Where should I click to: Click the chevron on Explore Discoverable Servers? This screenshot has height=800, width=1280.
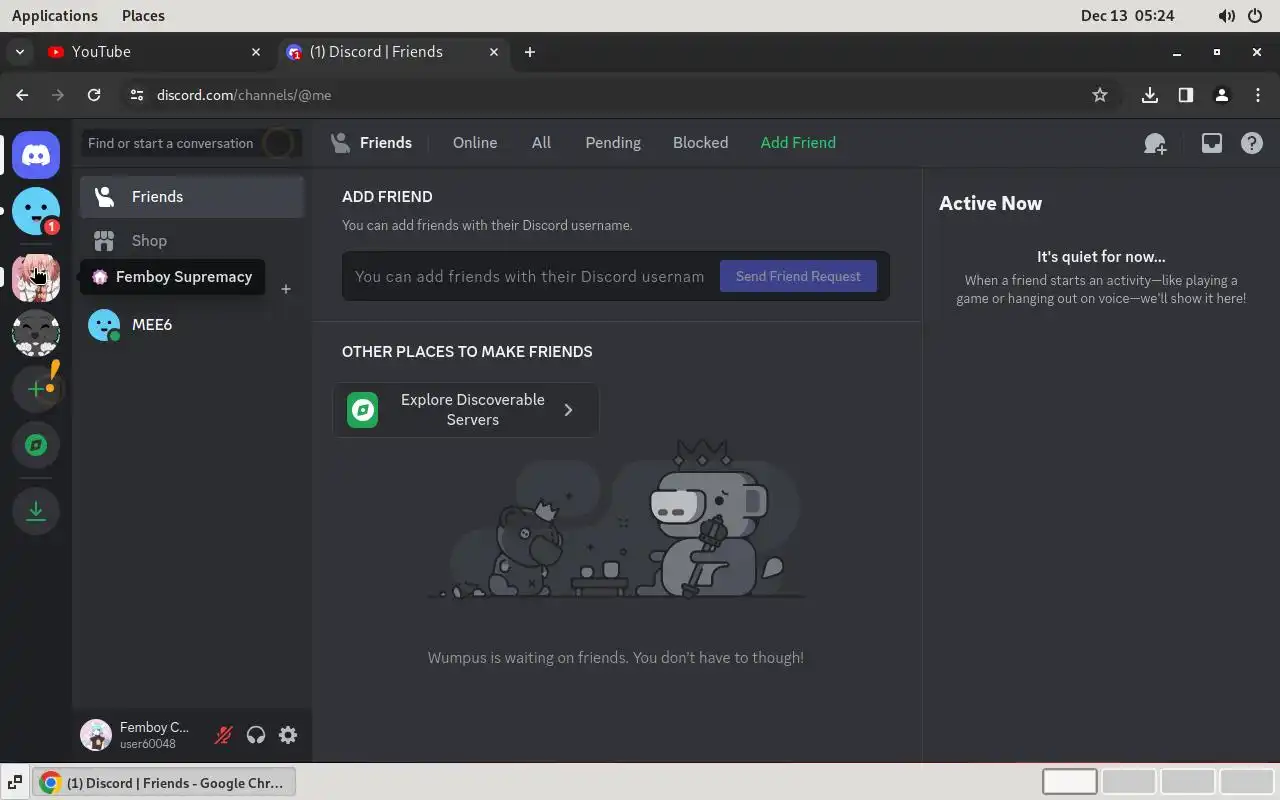pyautogui.click(x=568, y=410)
